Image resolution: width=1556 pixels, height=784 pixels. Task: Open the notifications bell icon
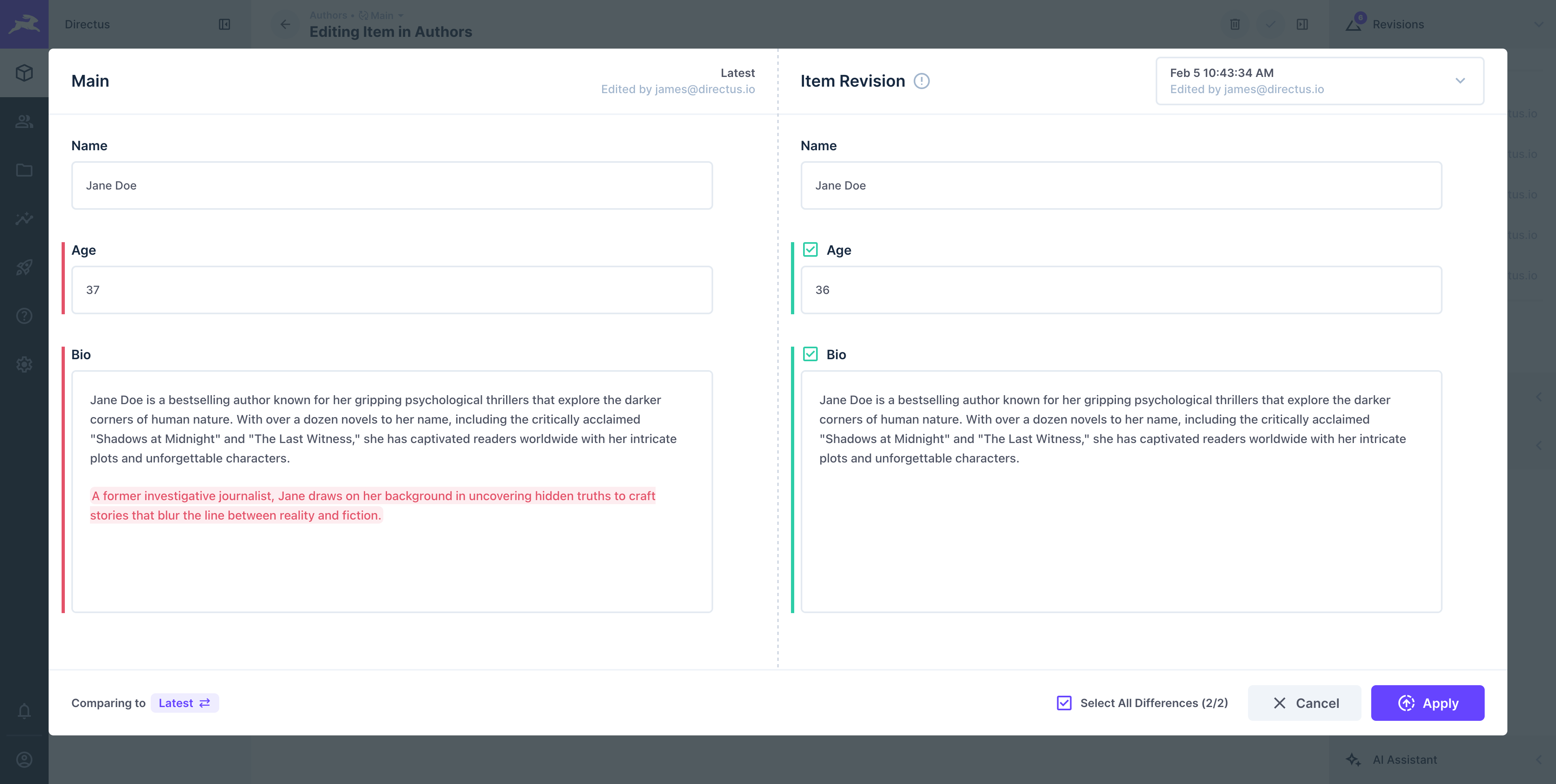pyautogui.click(x=24, y=711)
